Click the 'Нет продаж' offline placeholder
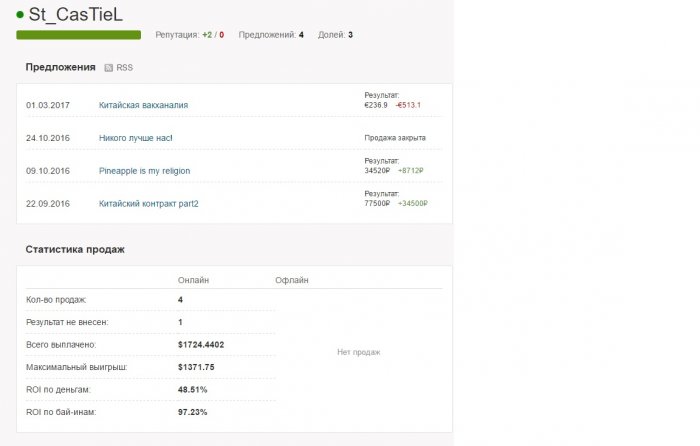This screenshot has width=700, height=446. tap(358, 351)
